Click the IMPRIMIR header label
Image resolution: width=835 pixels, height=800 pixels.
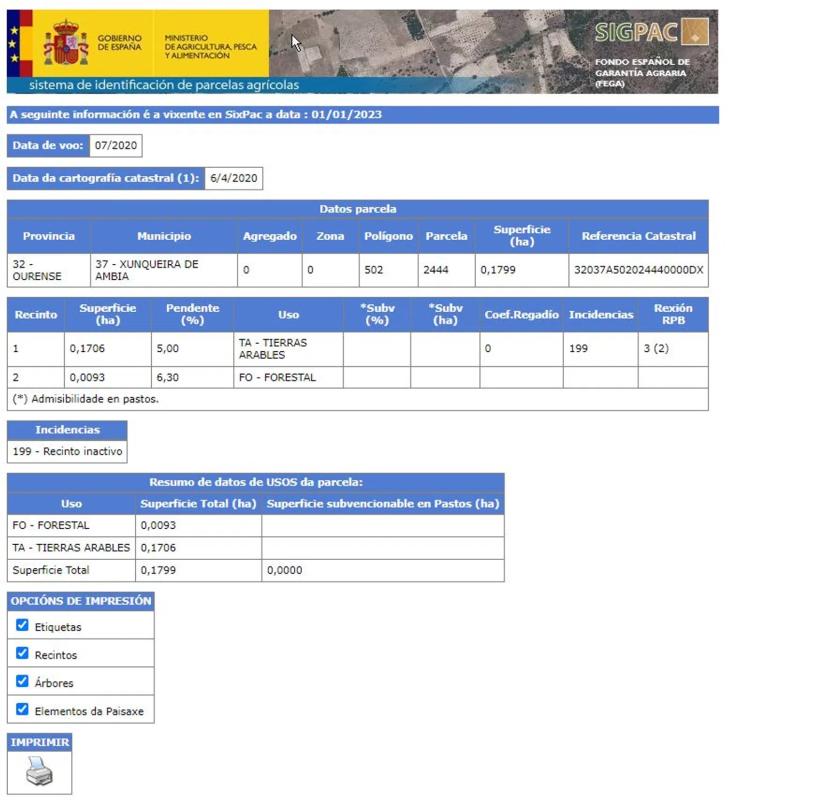point(40,743)
